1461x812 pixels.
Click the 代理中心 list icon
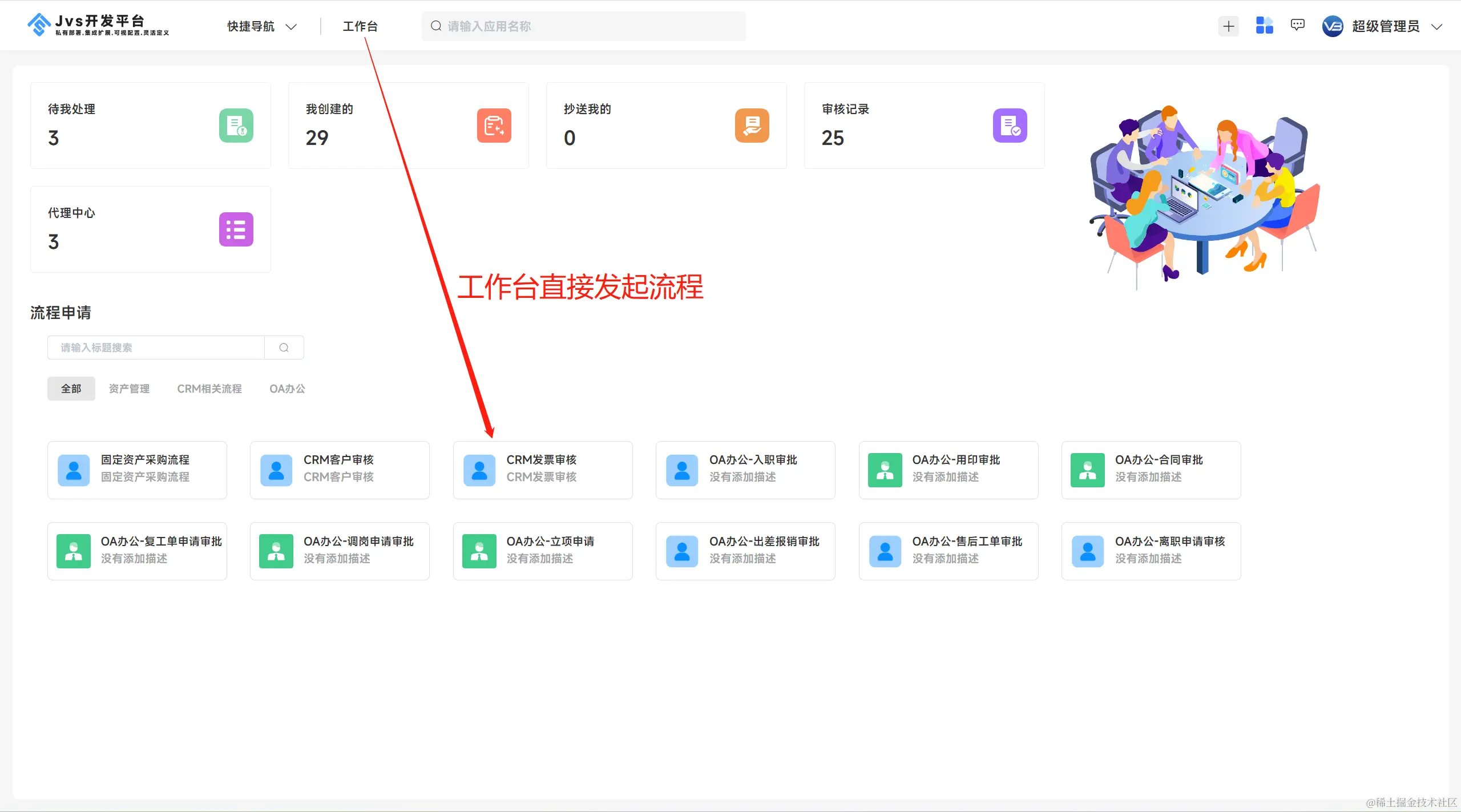click(x=236, y=229)
